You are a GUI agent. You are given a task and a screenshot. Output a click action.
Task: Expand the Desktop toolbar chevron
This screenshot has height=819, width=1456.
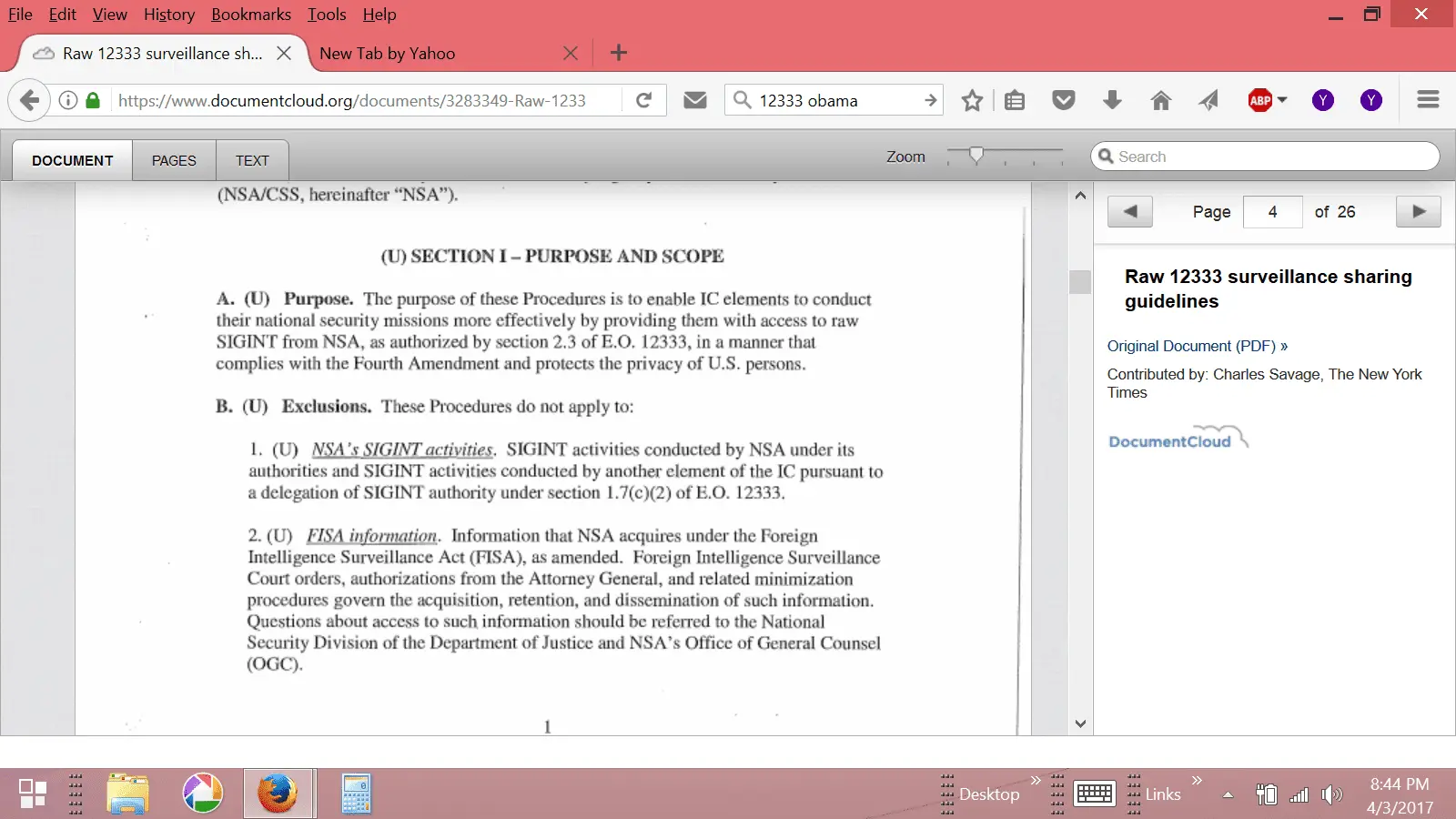(1035, 781)
